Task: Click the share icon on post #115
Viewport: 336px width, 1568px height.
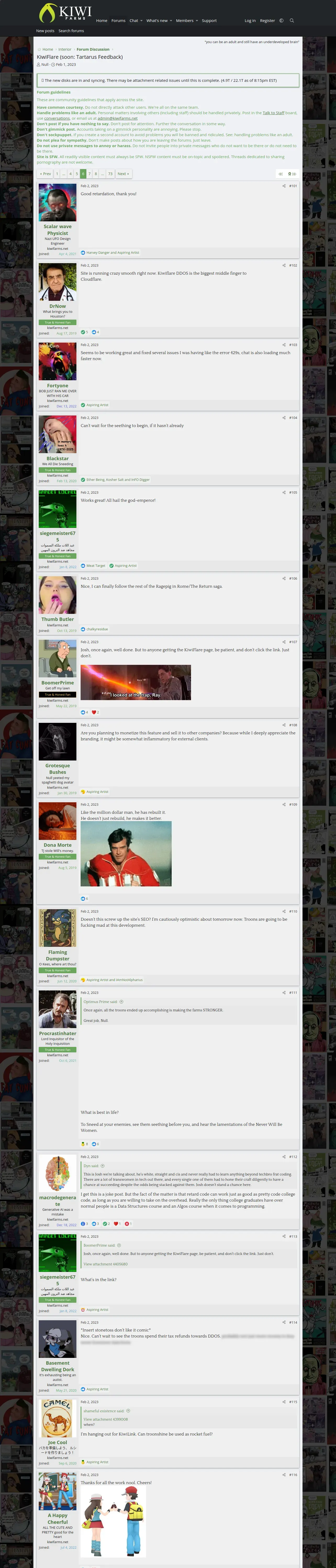Action: coord(284,1402)
